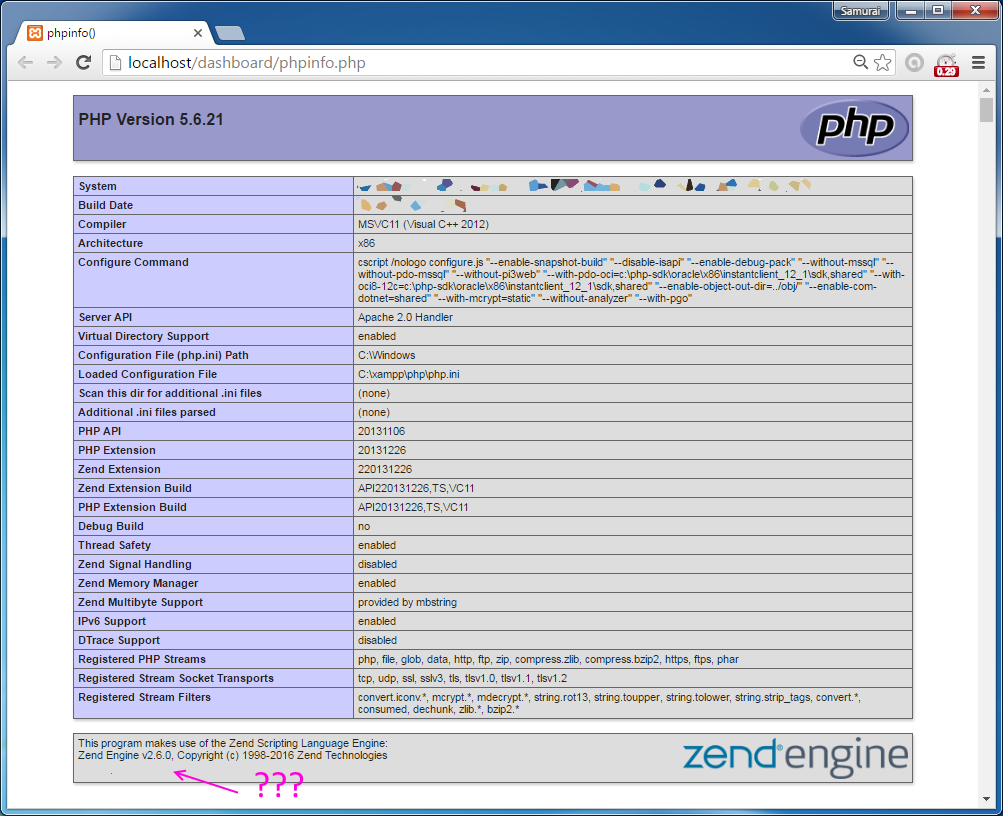Click the Registered Stream Filters label

pyautogui.click(x=145, y=698)
